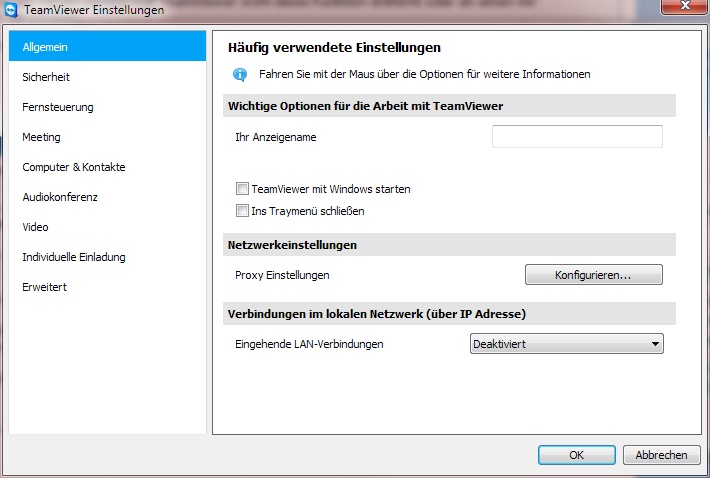Click the Netzwerkeinstellungen section header
The height and width of the screenshot is (478, 710).
(449, 245)
